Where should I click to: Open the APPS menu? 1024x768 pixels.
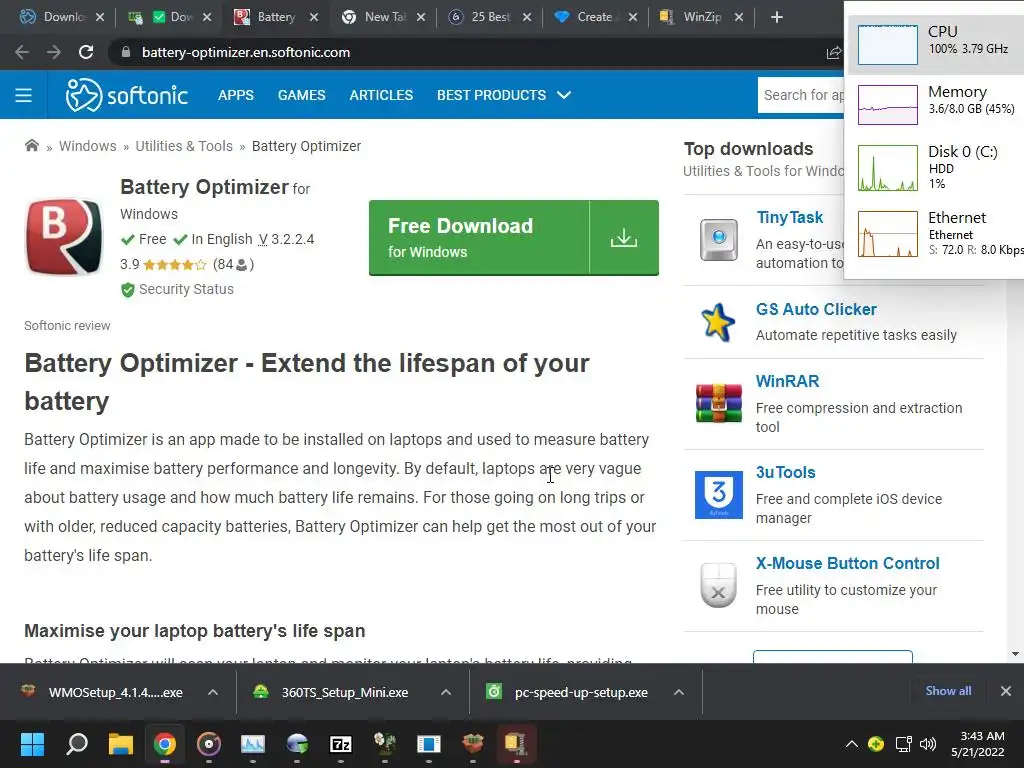[236, 95]
